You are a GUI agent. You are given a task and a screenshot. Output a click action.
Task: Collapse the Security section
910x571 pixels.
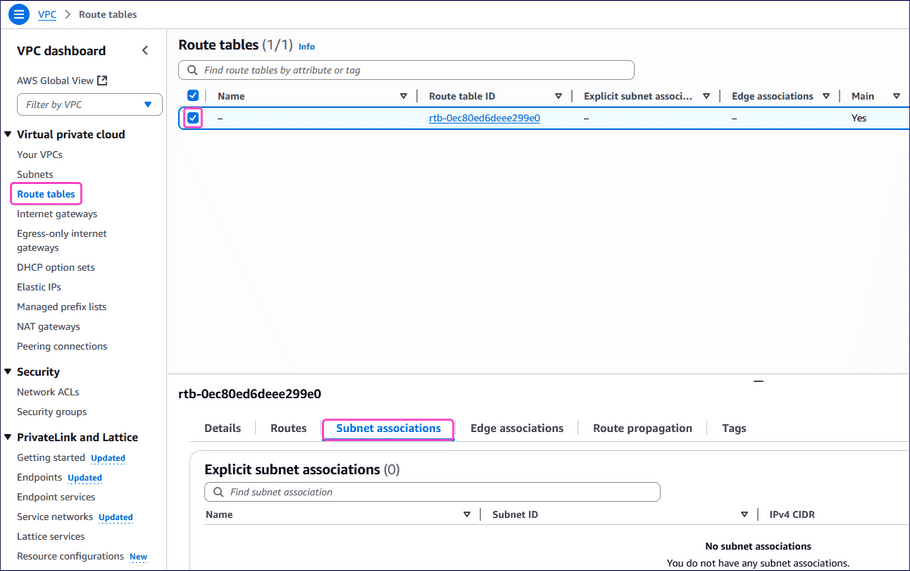pos(8,371)
